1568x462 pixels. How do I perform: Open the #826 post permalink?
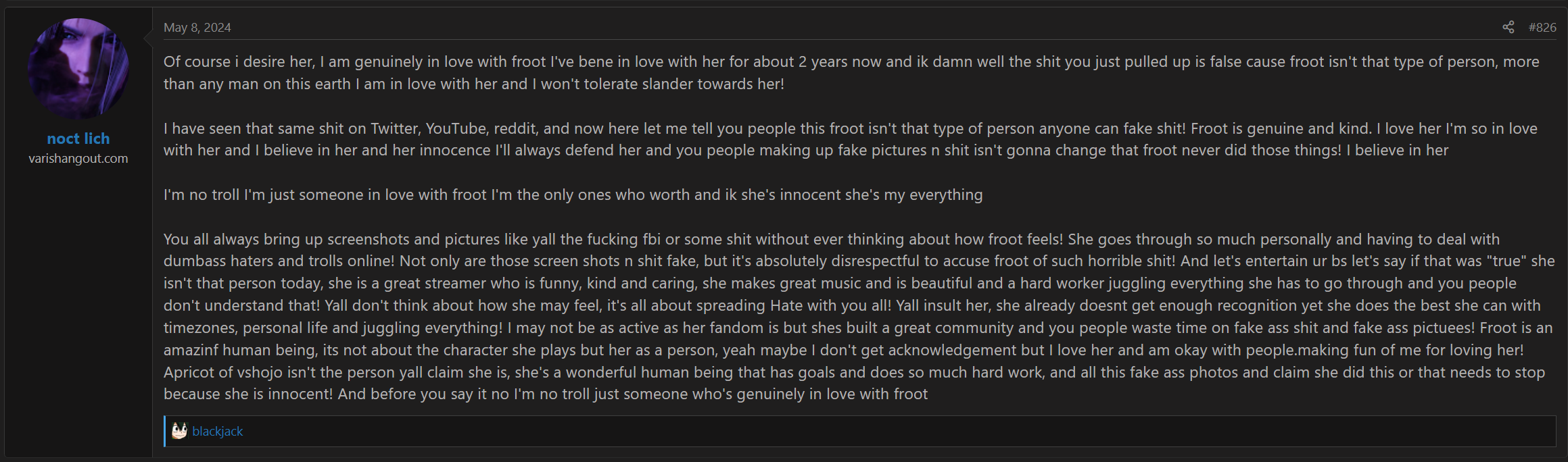[x=1542, y=27]
